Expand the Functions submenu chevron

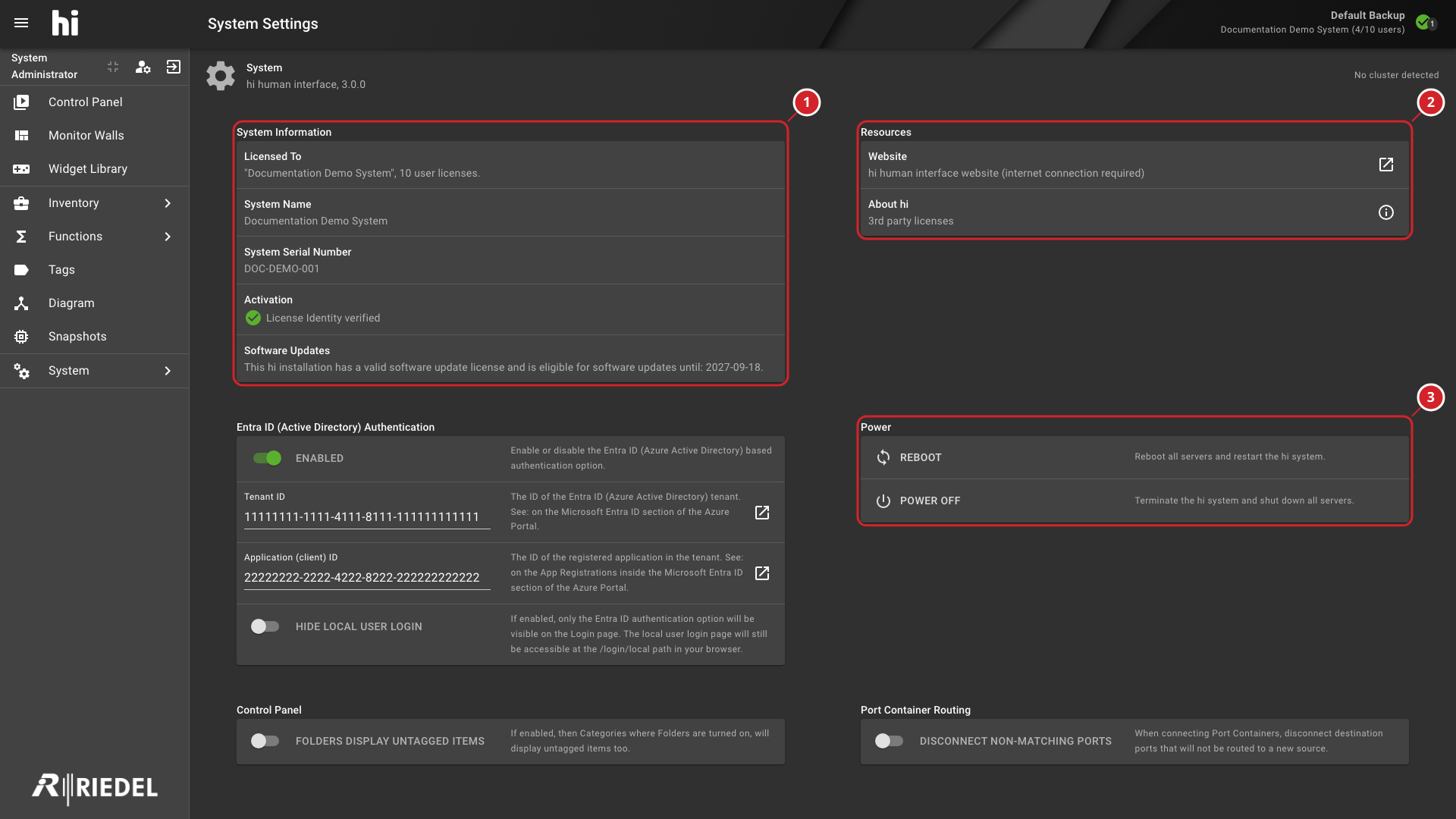[168, 237]
